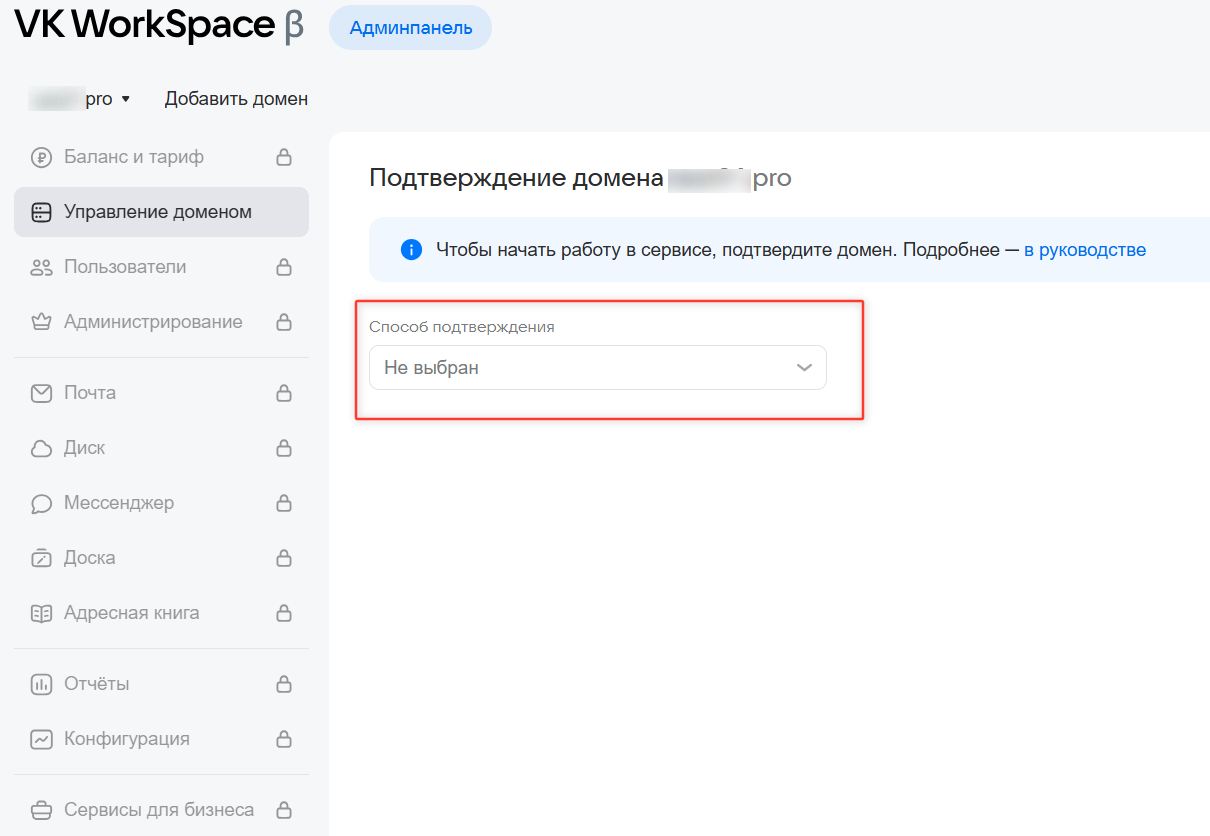The height and width of the screenshot is (836, 1210).
Task: Click the Отчёты chart icon
Action: (x=41, y=684)
